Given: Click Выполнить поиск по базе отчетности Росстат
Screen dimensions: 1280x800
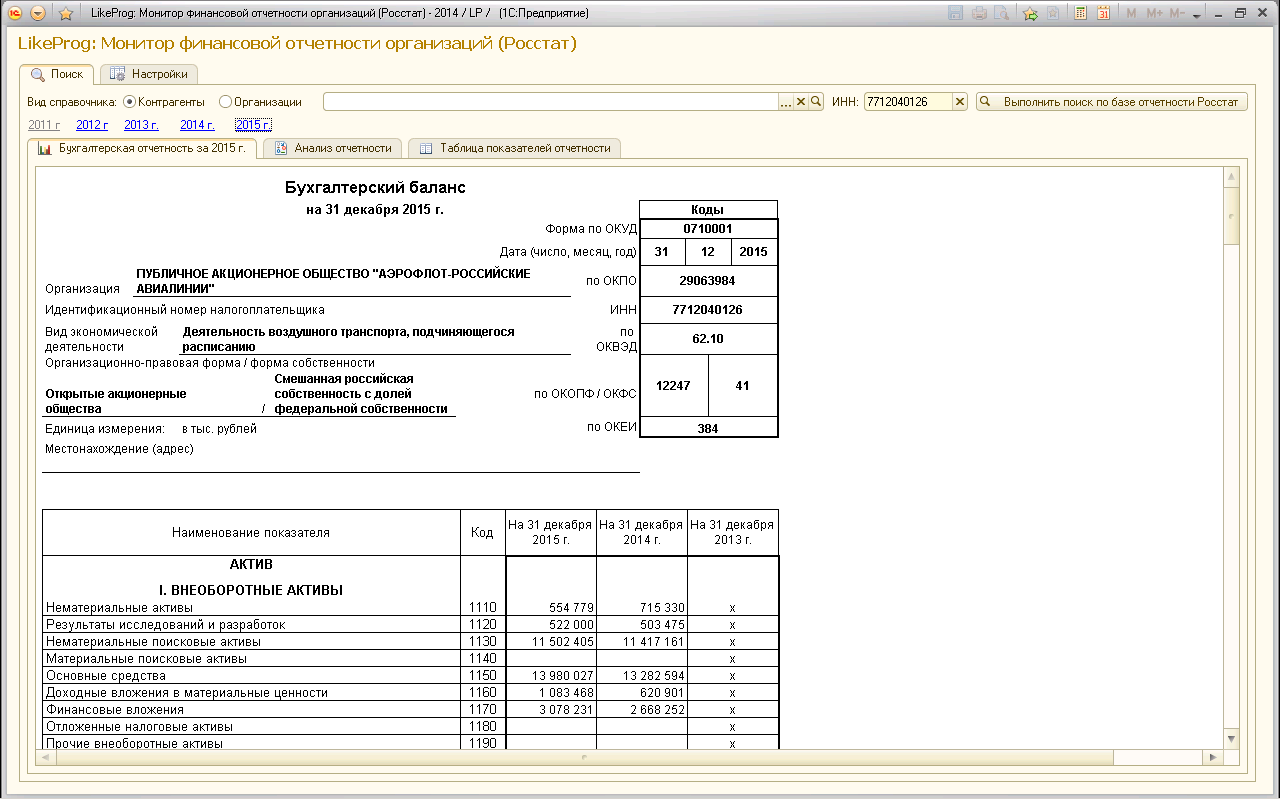Looking at the screenshot, I should pyautogui.click(x=1112, y=102).
